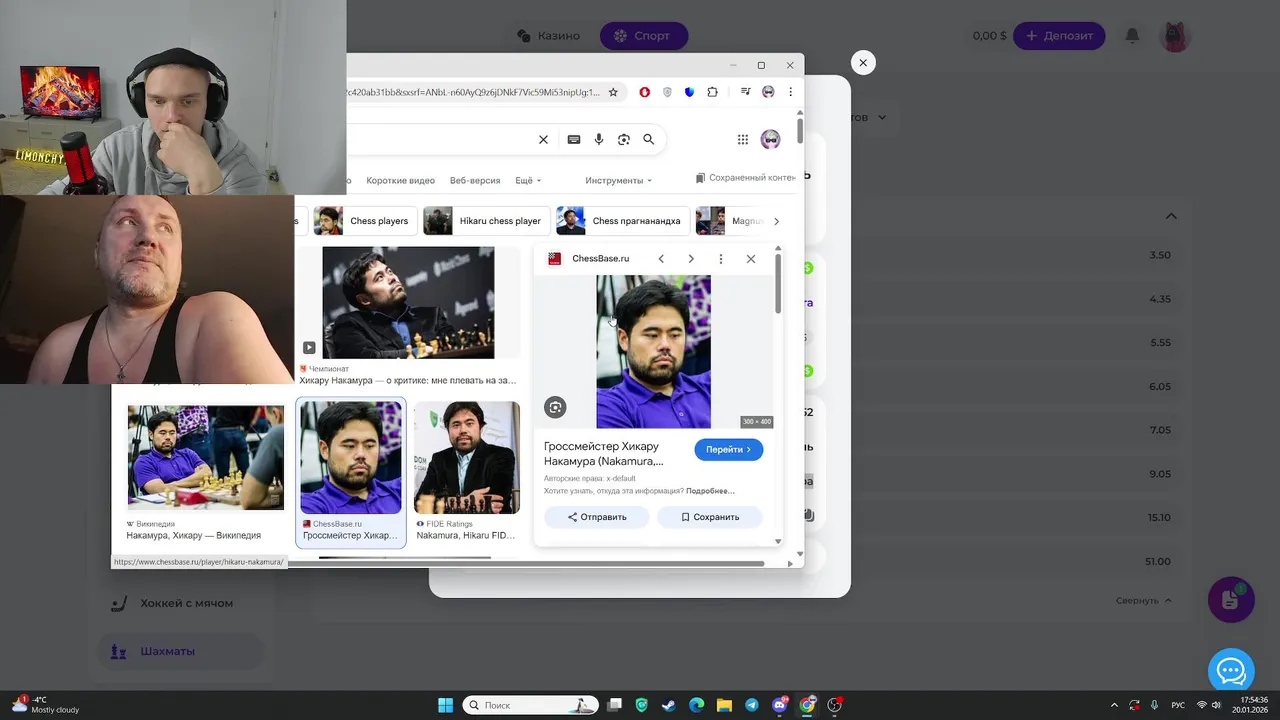The width and height of the screenshot is (1280, 720).
Task: Open the Казино section
Action: (548, 36)
